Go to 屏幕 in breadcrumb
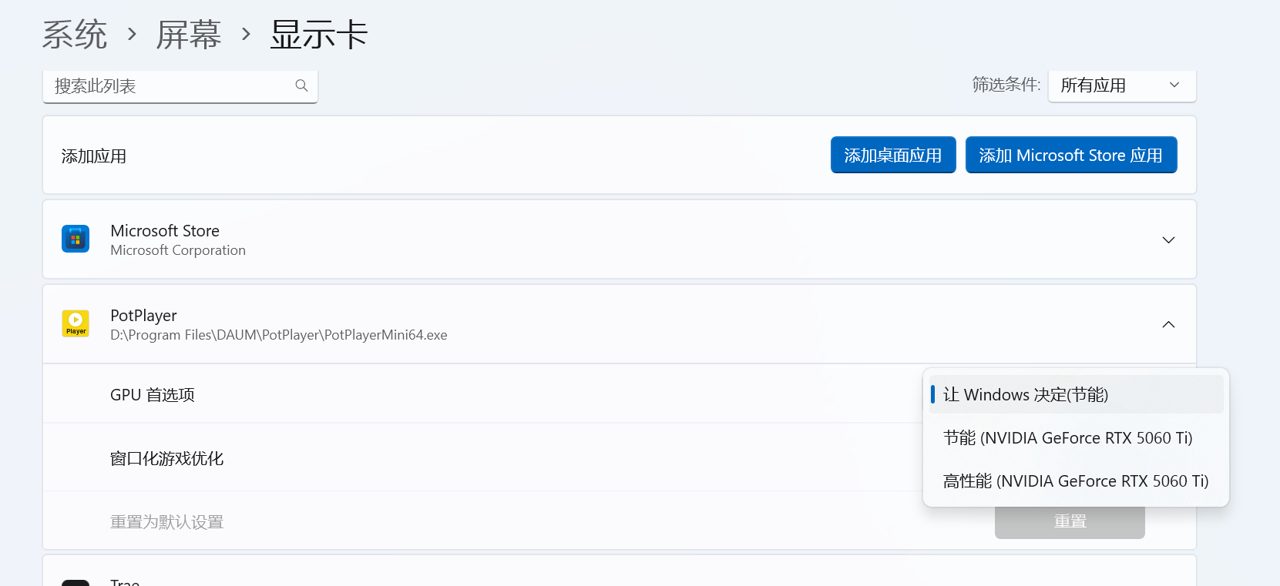Viewport: 1280px width, 586px height. coord(188,35)
